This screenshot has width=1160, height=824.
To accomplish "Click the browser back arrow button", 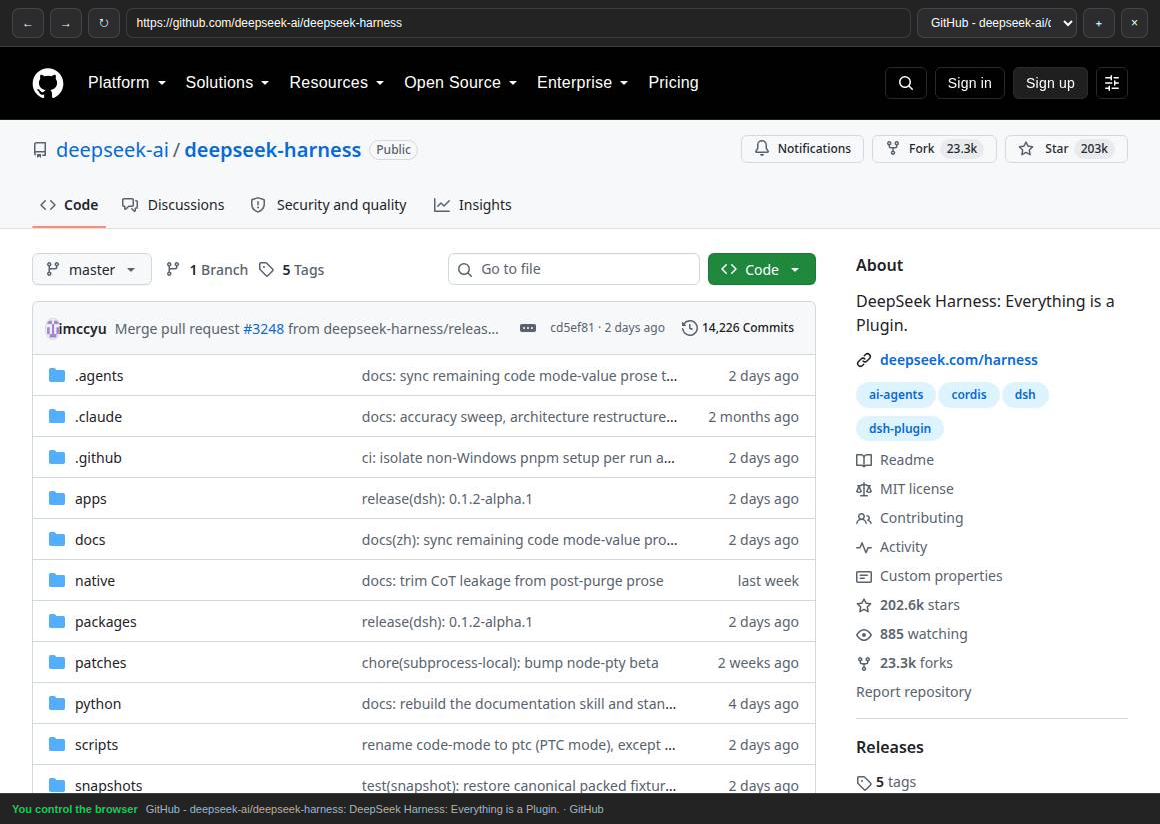I will click(x=28, y=23).
